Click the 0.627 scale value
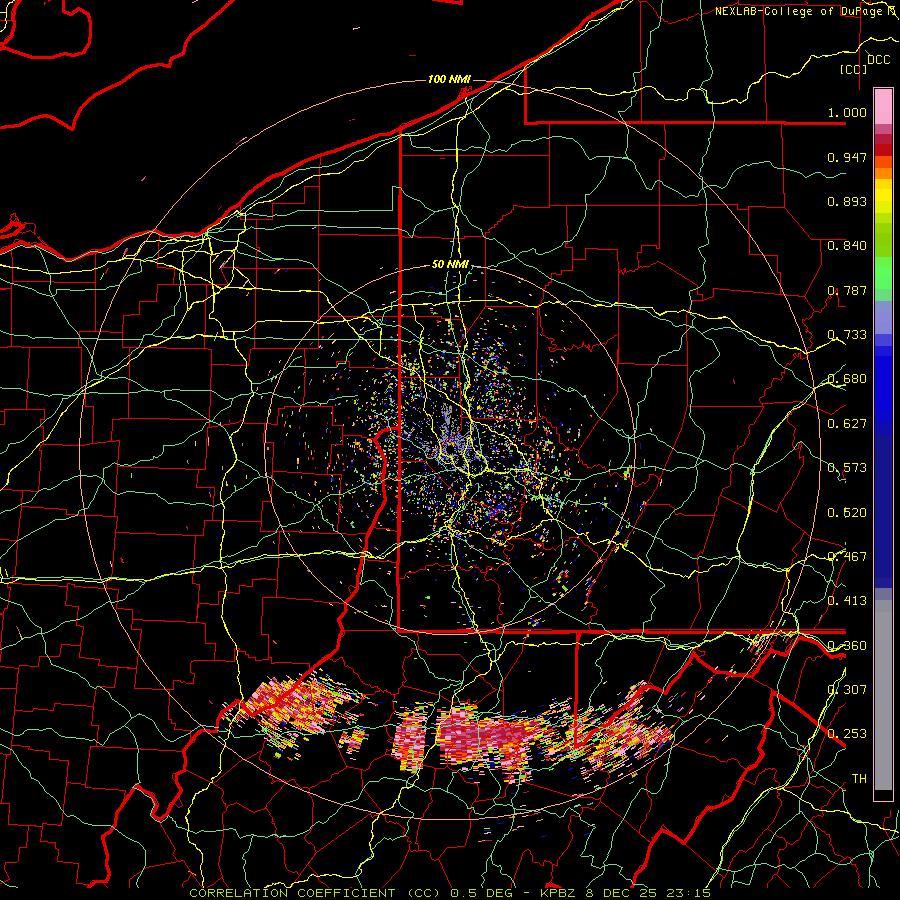This screenshot has height=900, width=900. pyautogui.click(x=847, y=424)
